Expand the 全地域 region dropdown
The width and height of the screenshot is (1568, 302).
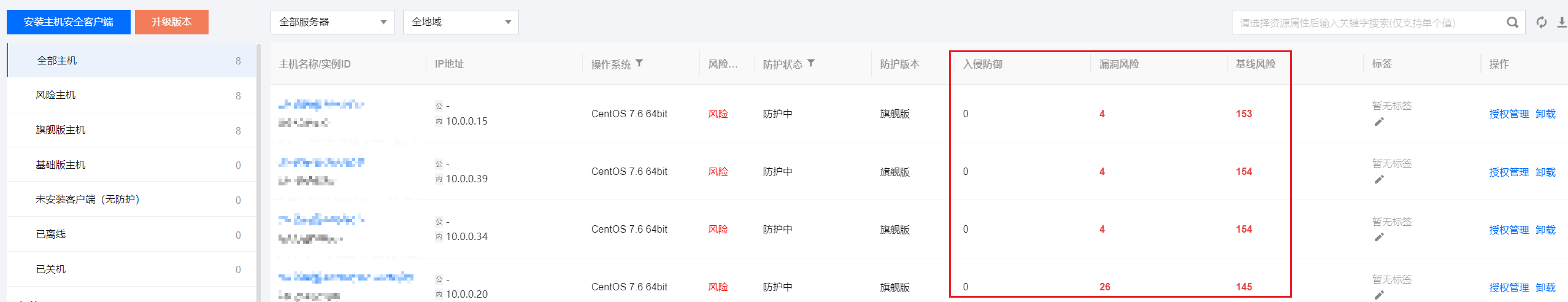461,22
